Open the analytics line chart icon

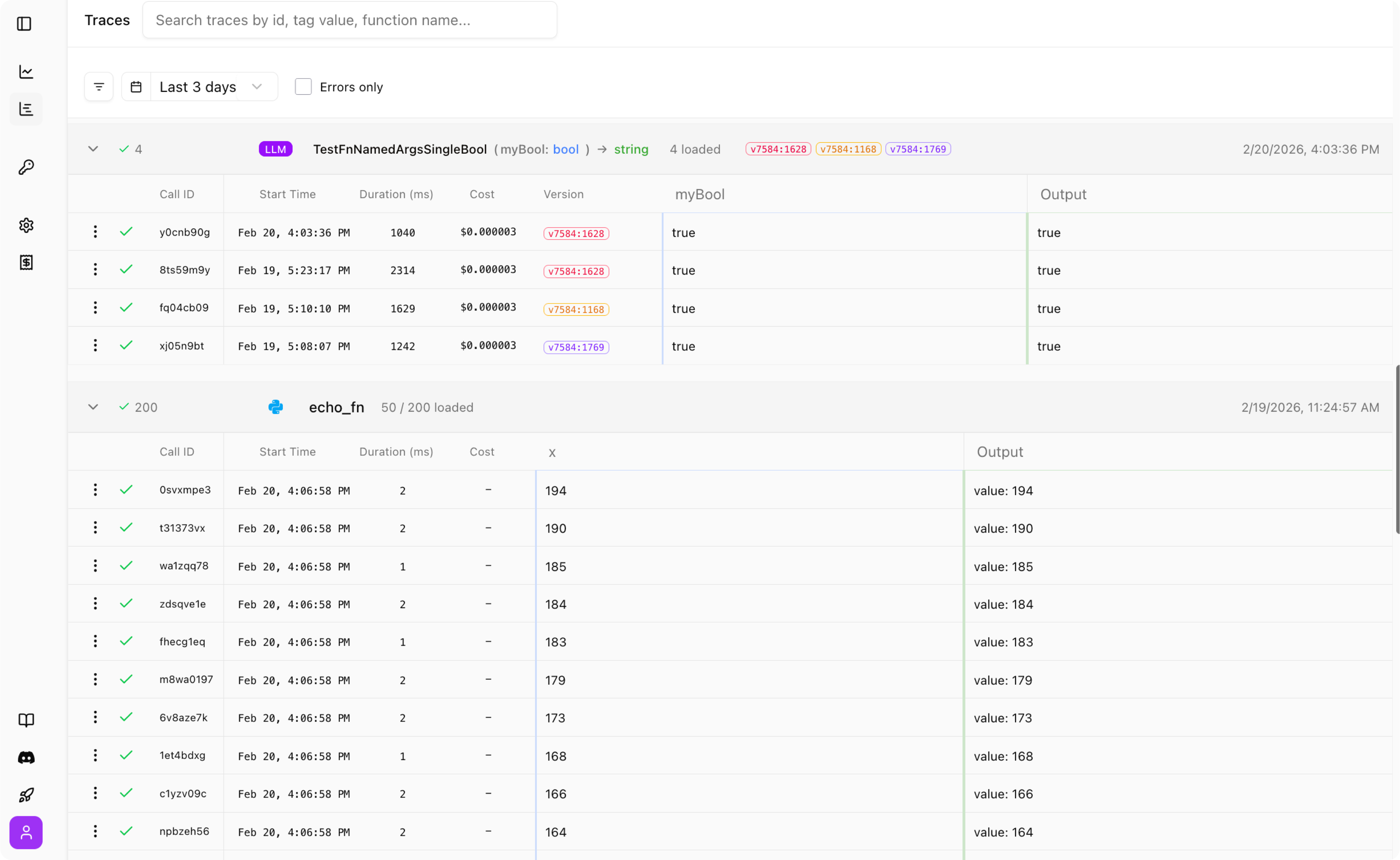coord(26,72)
